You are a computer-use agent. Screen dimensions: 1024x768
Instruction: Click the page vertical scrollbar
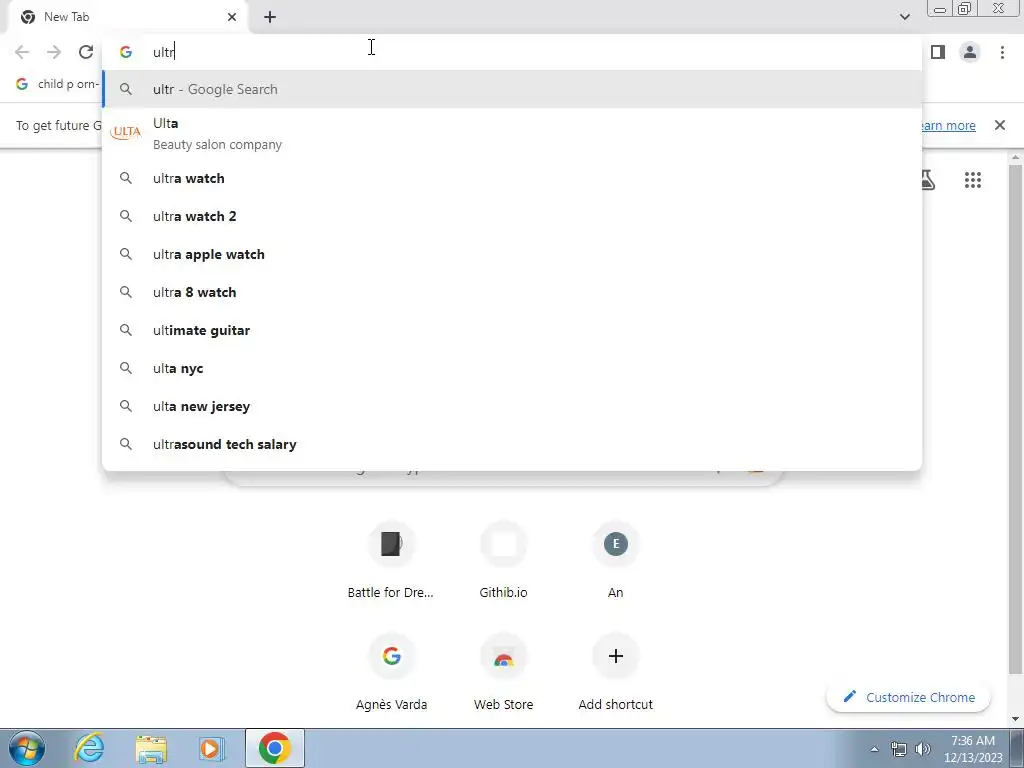tap(1016, 418)
